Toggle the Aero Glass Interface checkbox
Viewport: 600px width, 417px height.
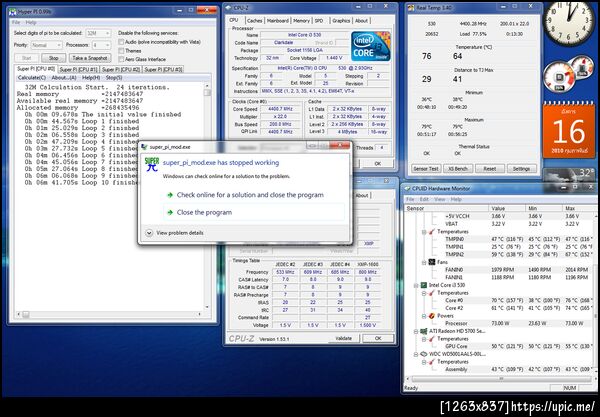(x=121, y=59)
